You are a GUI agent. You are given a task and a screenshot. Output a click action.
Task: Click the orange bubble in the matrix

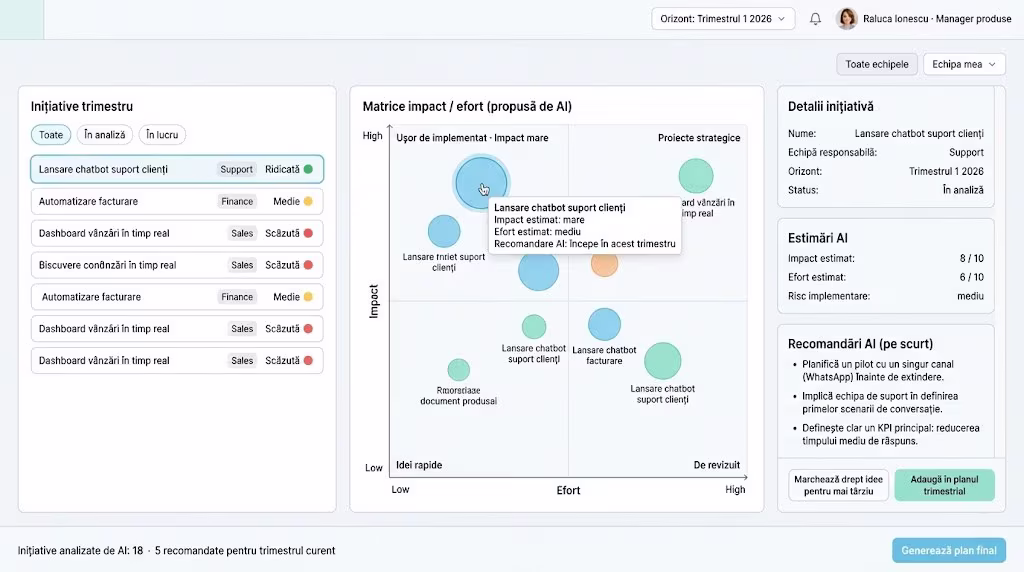click(x=604, y=264)
